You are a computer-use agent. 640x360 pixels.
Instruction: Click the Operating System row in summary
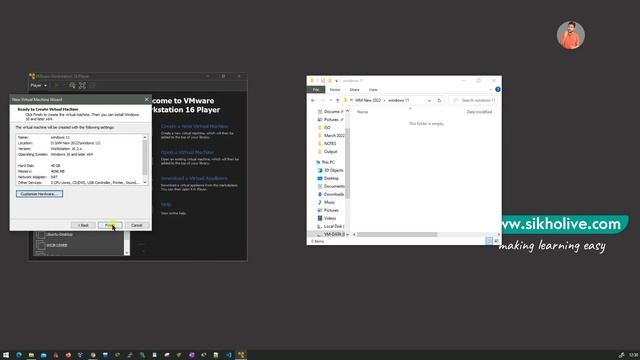tap(79, 155)
